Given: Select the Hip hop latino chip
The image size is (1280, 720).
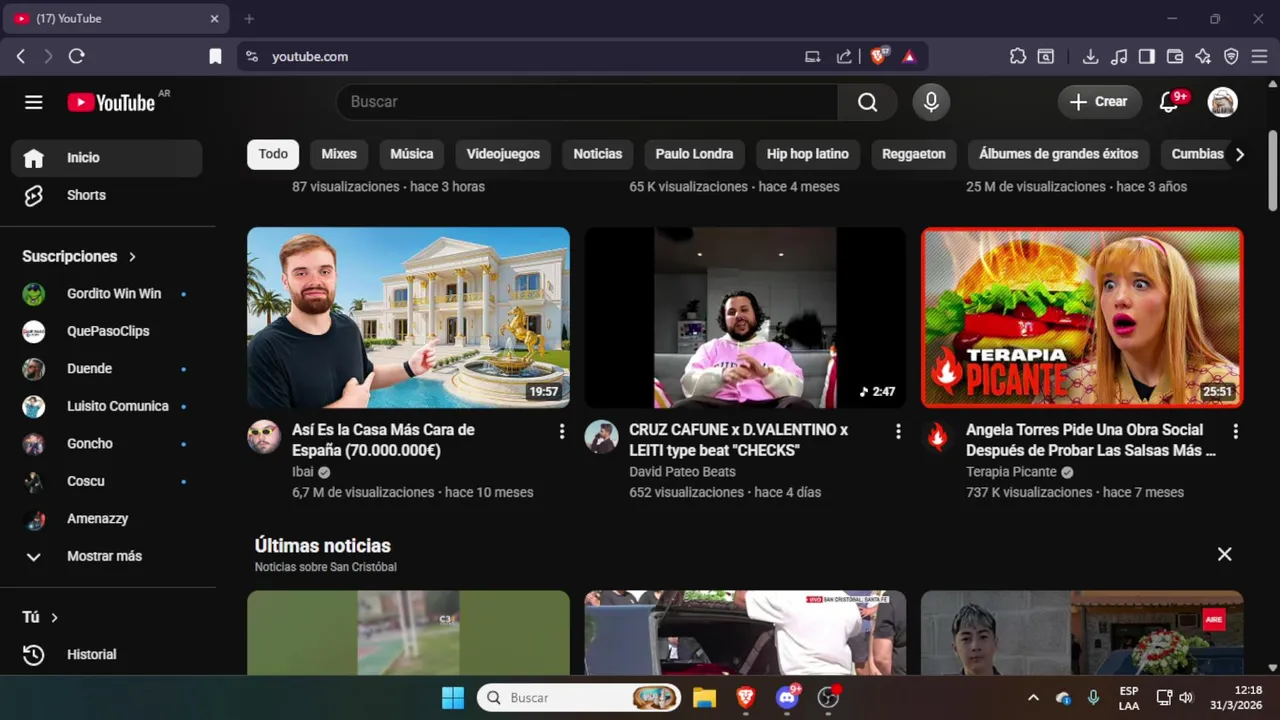Looking at the screenshot, I should pyautogui.click(x=808, y=154).
